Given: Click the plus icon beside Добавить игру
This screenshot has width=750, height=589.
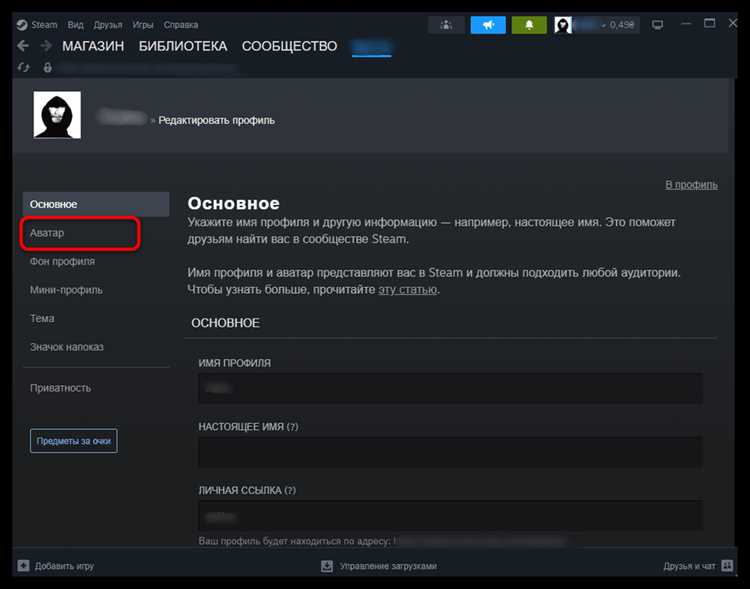Looking at the screenshot, I should 23,566.
